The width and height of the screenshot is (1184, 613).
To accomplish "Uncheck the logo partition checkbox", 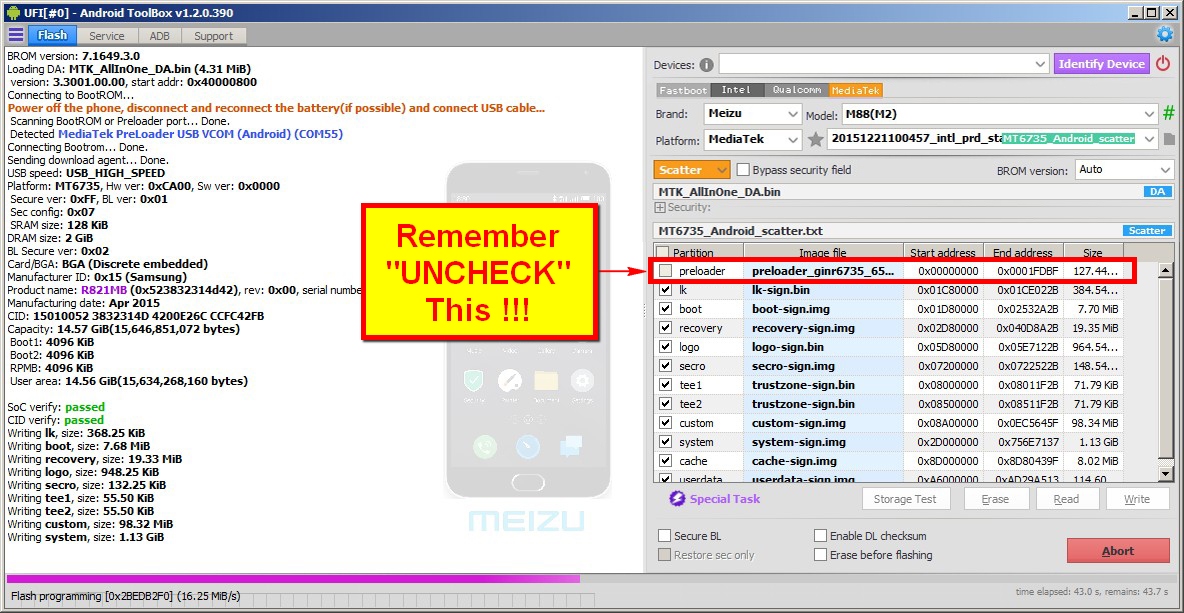I will [665, 347].
